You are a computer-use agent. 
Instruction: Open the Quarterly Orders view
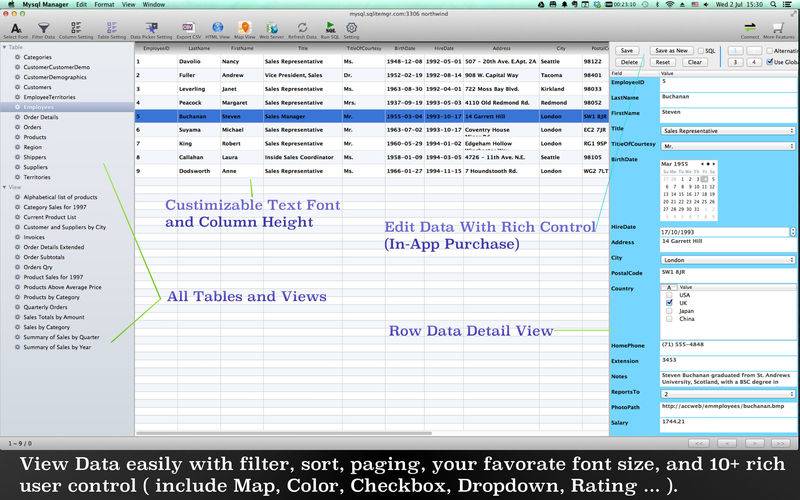(x=45, y=307)
